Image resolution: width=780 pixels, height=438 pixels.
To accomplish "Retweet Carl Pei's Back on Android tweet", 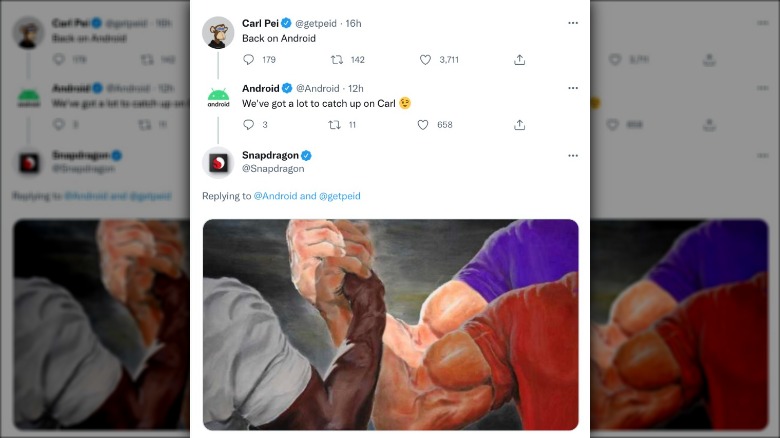I will (335, 60).
